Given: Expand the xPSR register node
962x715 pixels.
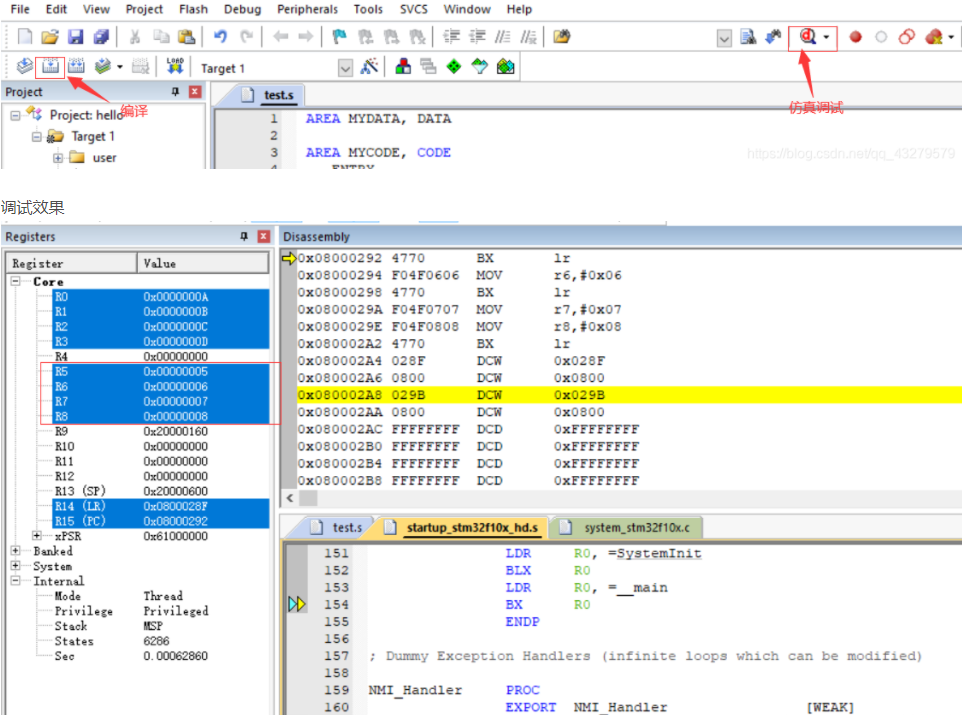Looking at the screenshot, I should pos(37,536).
